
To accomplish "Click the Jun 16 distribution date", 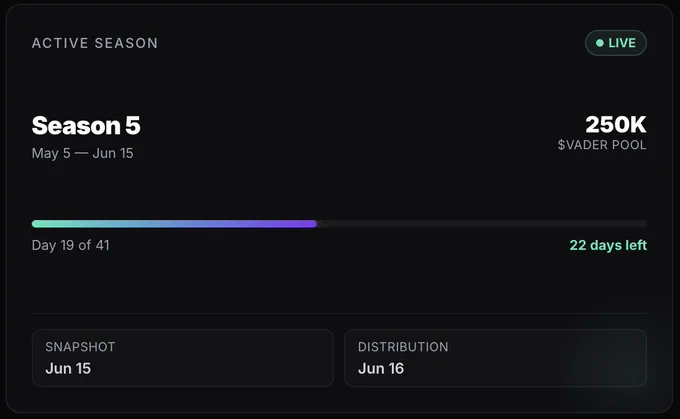I will [x=381, y=369].
